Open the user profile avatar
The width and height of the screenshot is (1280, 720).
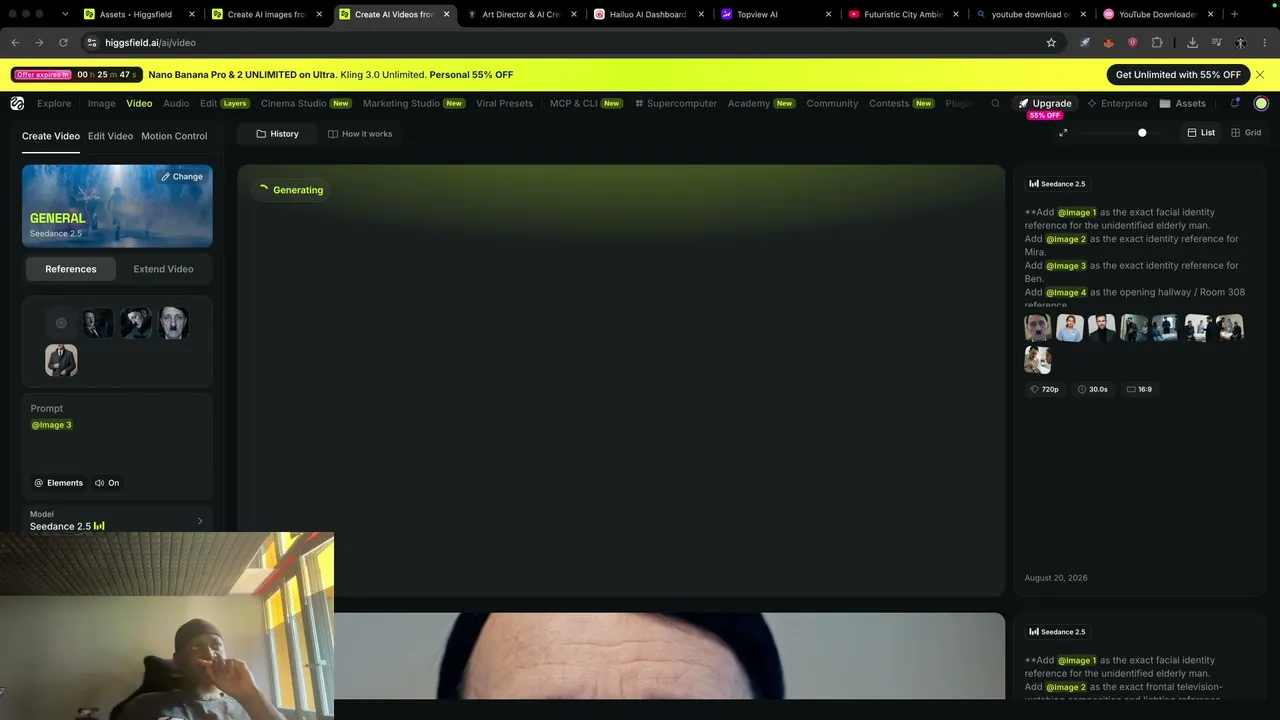tap(1261, 103)
